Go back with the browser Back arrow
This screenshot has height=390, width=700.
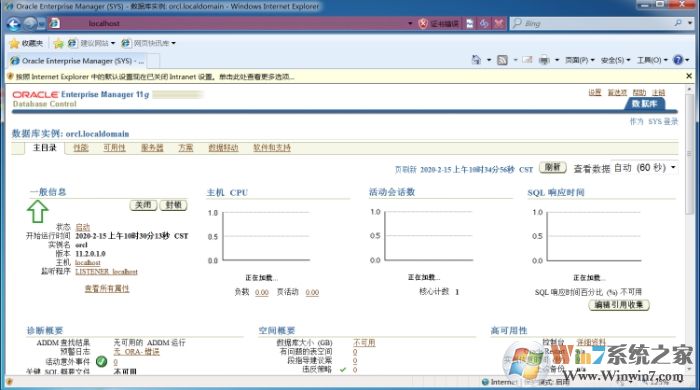(13, 24)
